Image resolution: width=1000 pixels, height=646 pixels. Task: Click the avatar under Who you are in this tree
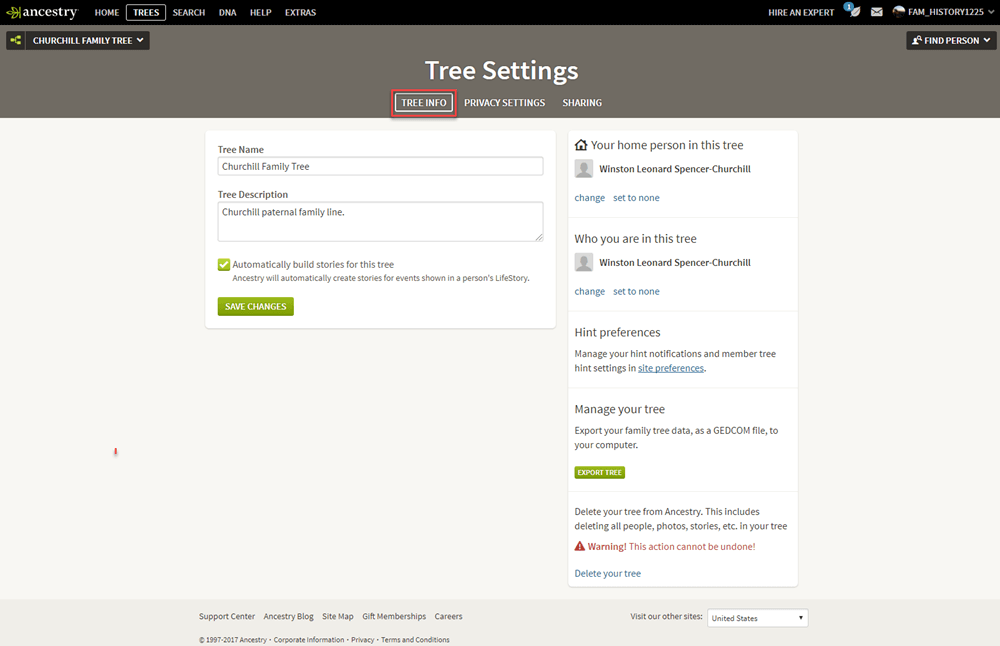(584, 263)
